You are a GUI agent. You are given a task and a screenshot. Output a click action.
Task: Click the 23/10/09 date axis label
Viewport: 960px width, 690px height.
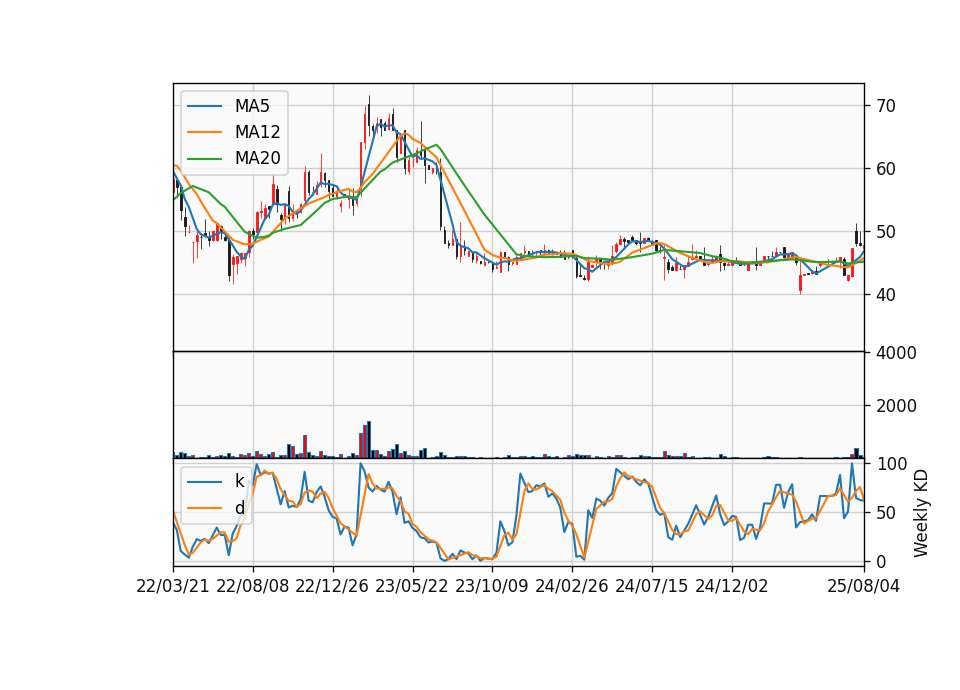point(492,586)
